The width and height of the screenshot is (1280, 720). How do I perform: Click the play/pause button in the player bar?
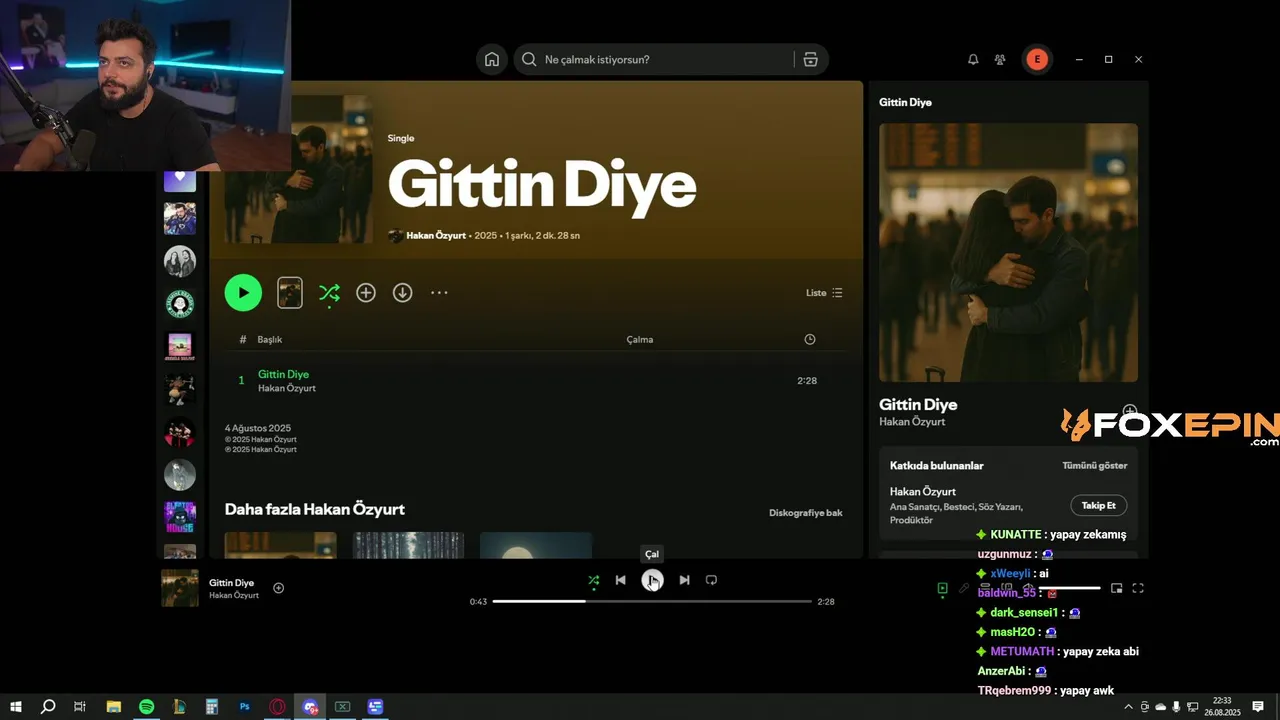point(652,580)
